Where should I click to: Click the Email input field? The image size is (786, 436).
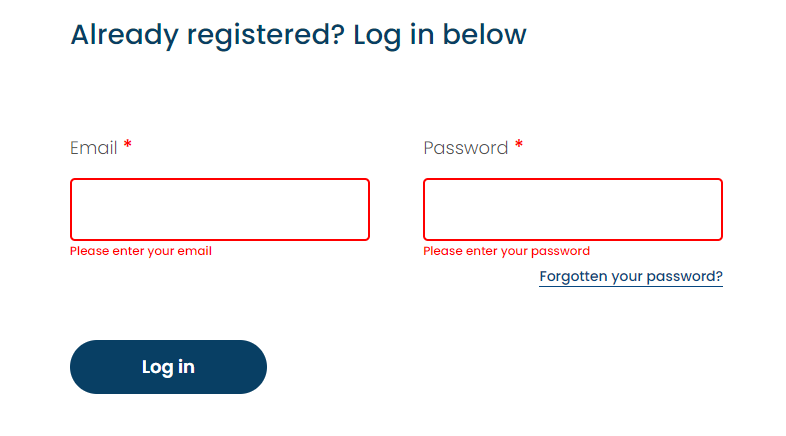click(x=219, y=209)
